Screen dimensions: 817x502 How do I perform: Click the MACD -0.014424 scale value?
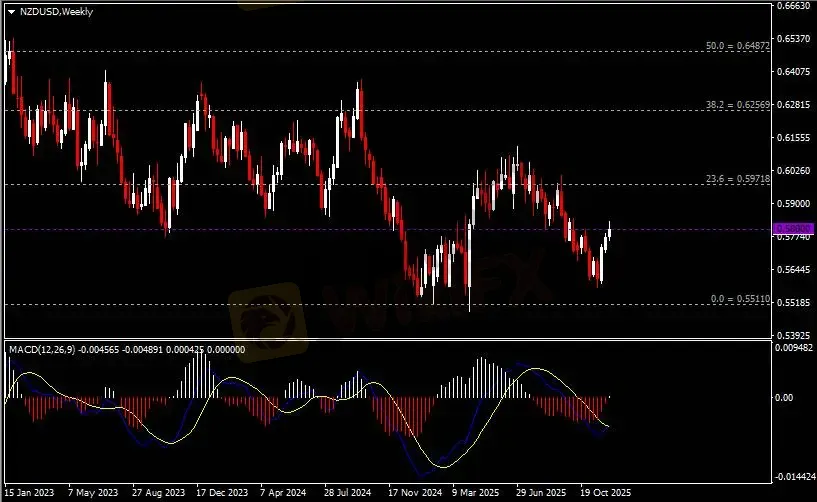(795, 478)
